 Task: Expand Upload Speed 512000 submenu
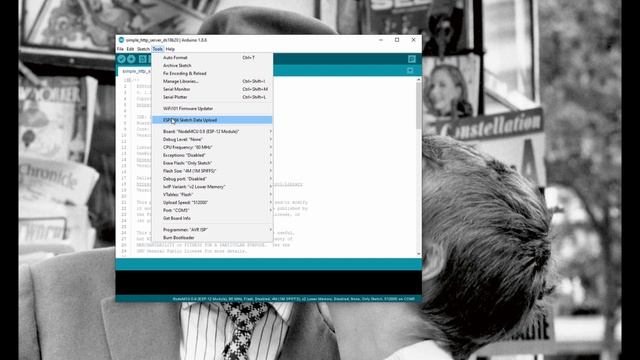pyautogui.click(x=212, y=202)
